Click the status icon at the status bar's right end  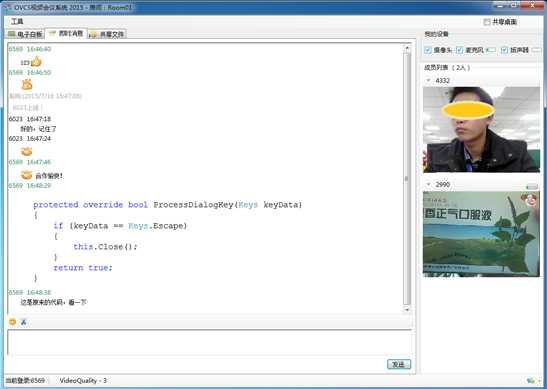tap(531, 380)
